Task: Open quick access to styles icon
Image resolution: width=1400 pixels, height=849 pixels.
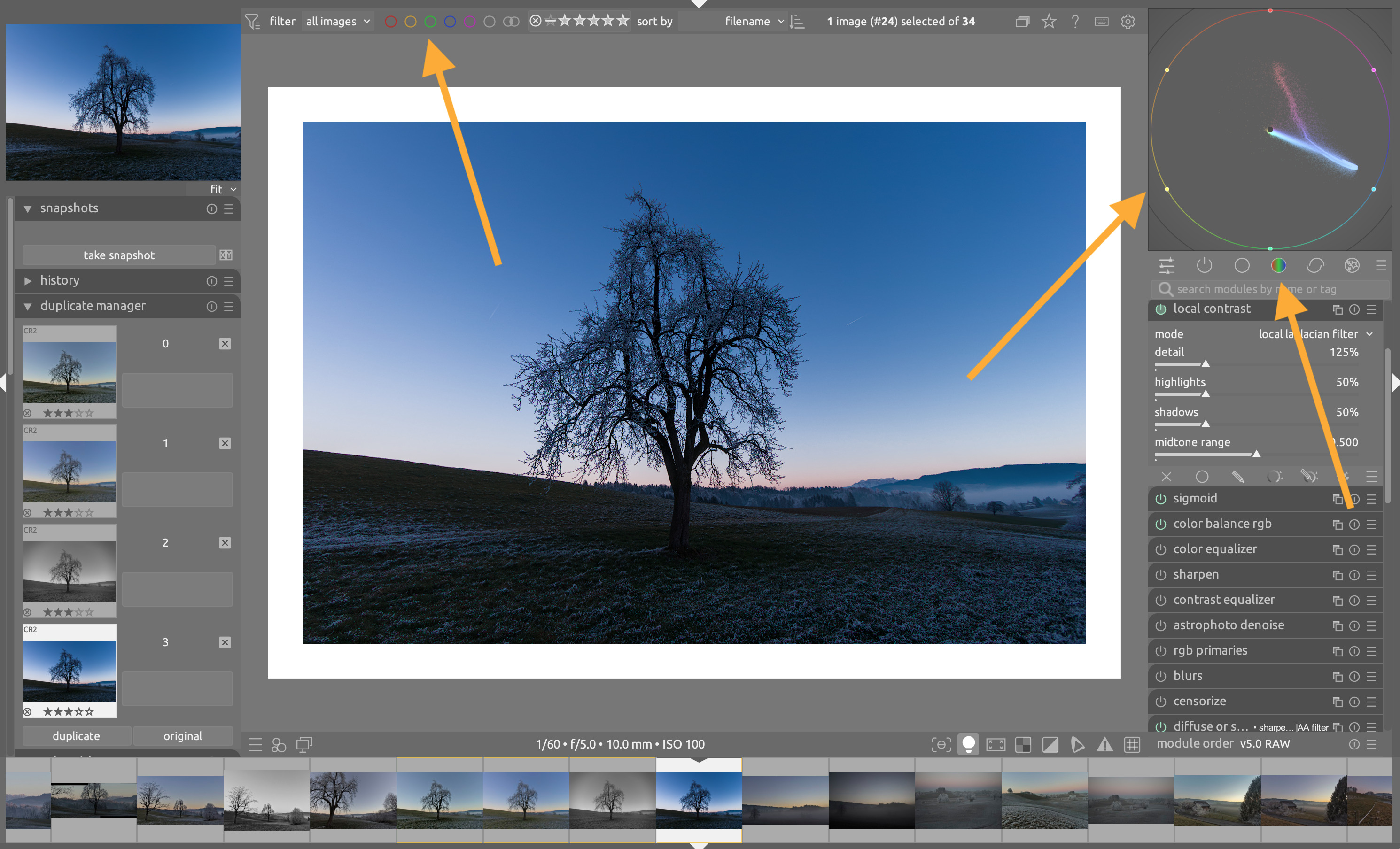Action: [x=279, y=744]
